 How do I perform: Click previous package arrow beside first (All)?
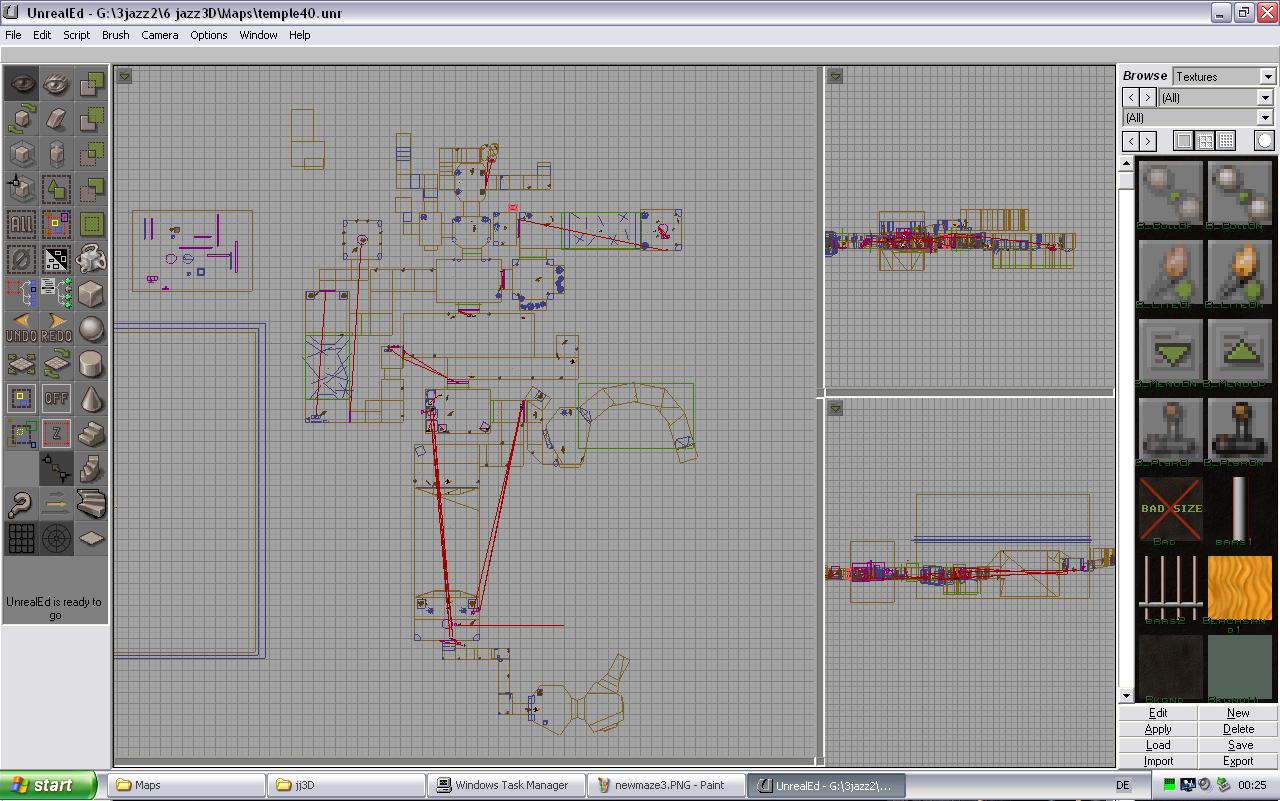click(x=1130, y=97)
